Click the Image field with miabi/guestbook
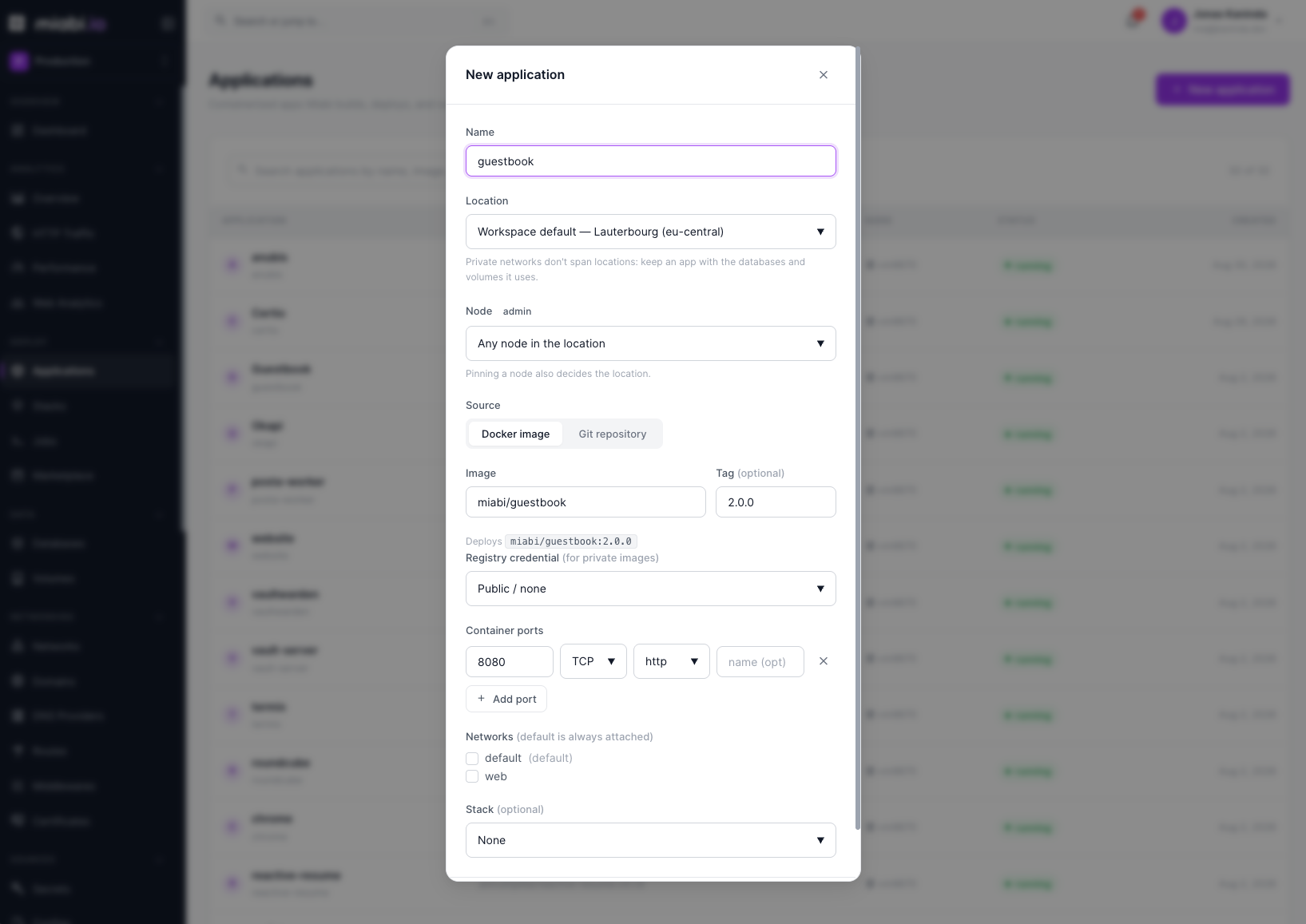 (586, 502)
